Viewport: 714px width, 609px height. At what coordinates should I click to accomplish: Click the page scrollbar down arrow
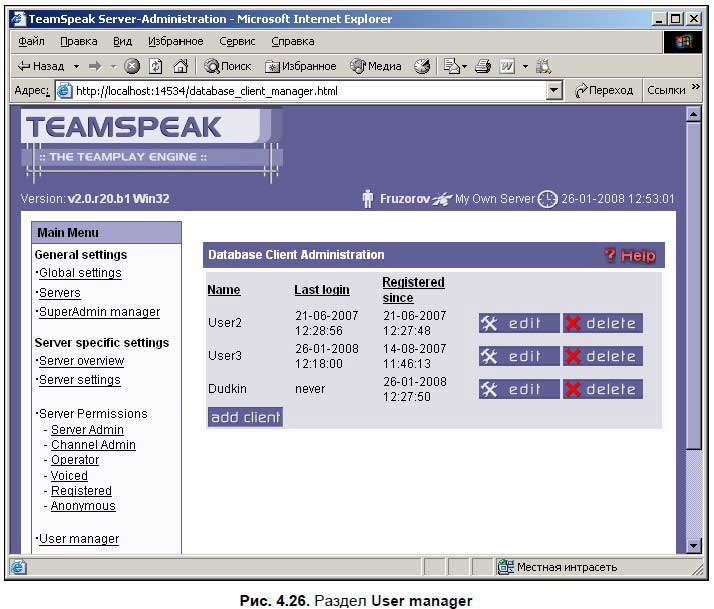693,545
